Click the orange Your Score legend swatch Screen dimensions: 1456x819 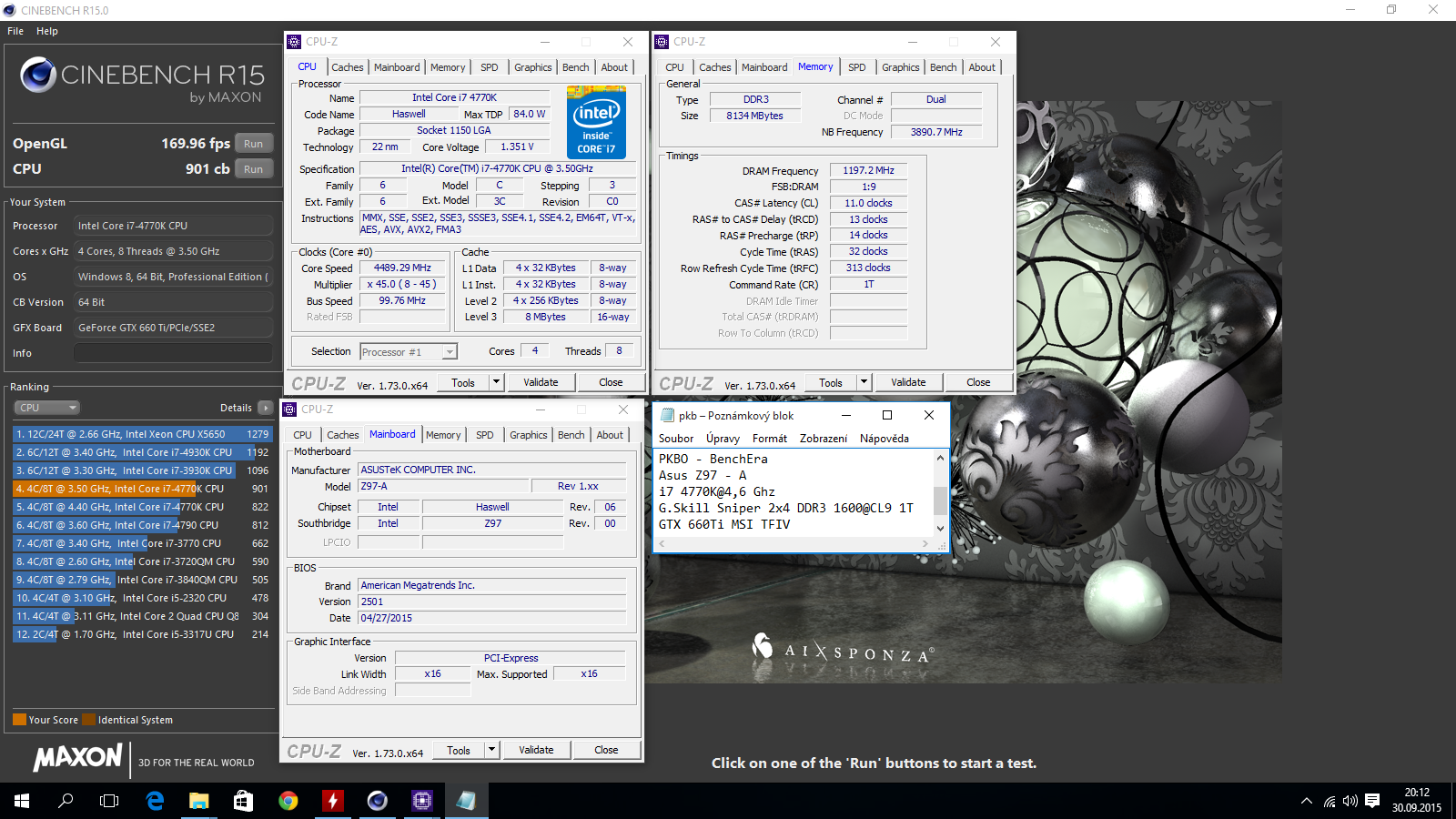[x=19, y=720]
